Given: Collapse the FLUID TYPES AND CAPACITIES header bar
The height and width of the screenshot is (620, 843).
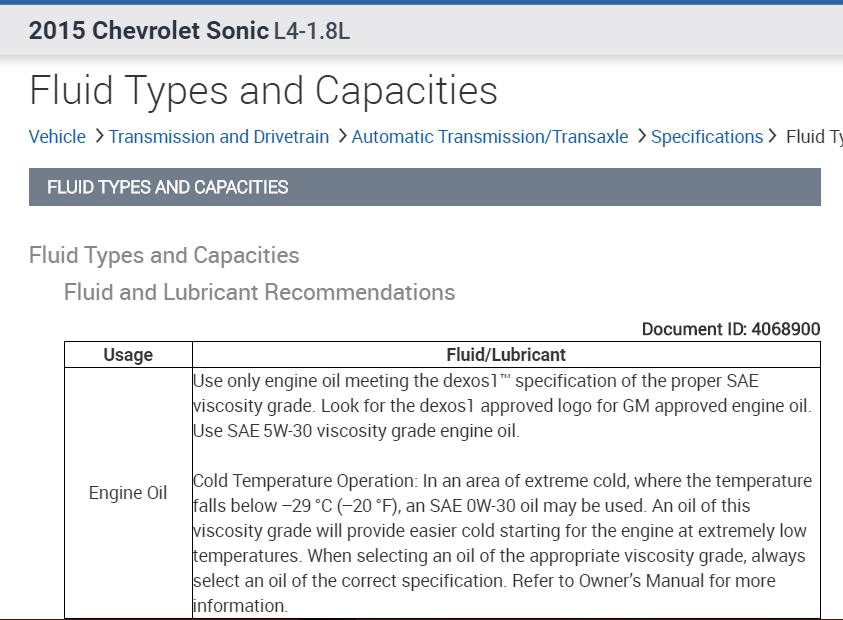Looking at the screenshot, I should (x=424, y=187).
